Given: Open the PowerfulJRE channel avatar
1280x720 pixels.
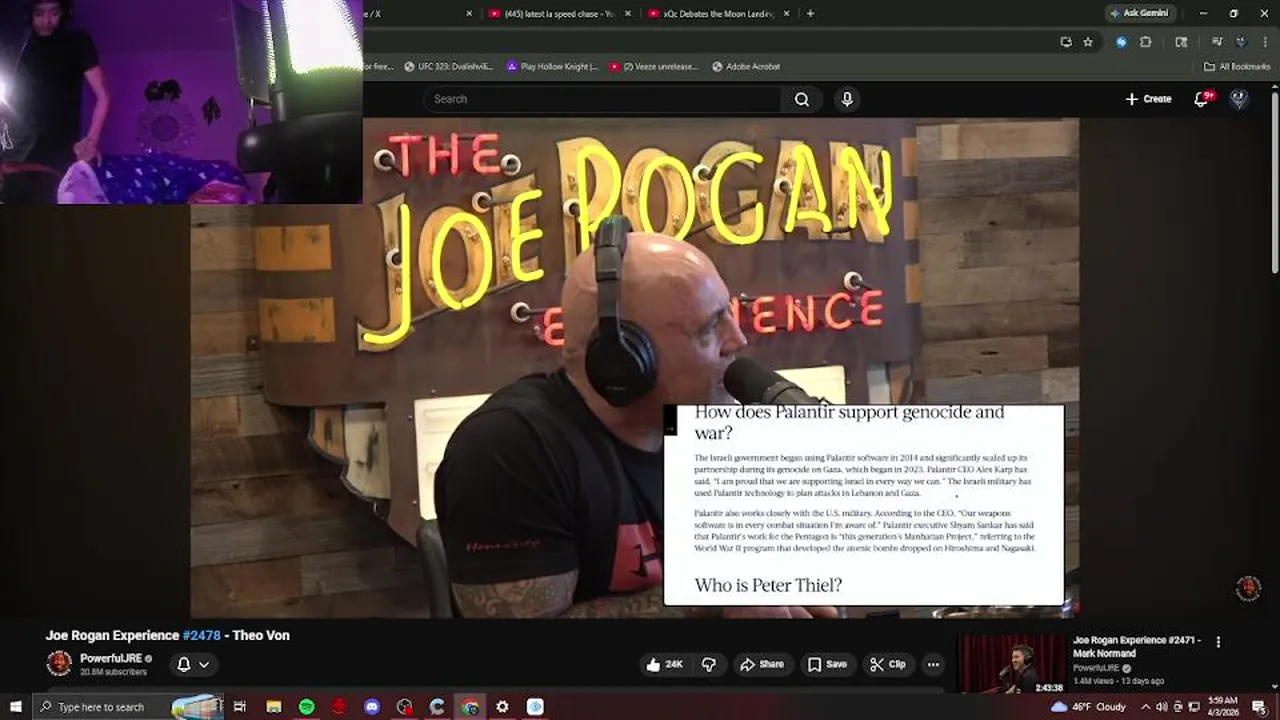Looking at the screenshot, I should coord(59,664).
